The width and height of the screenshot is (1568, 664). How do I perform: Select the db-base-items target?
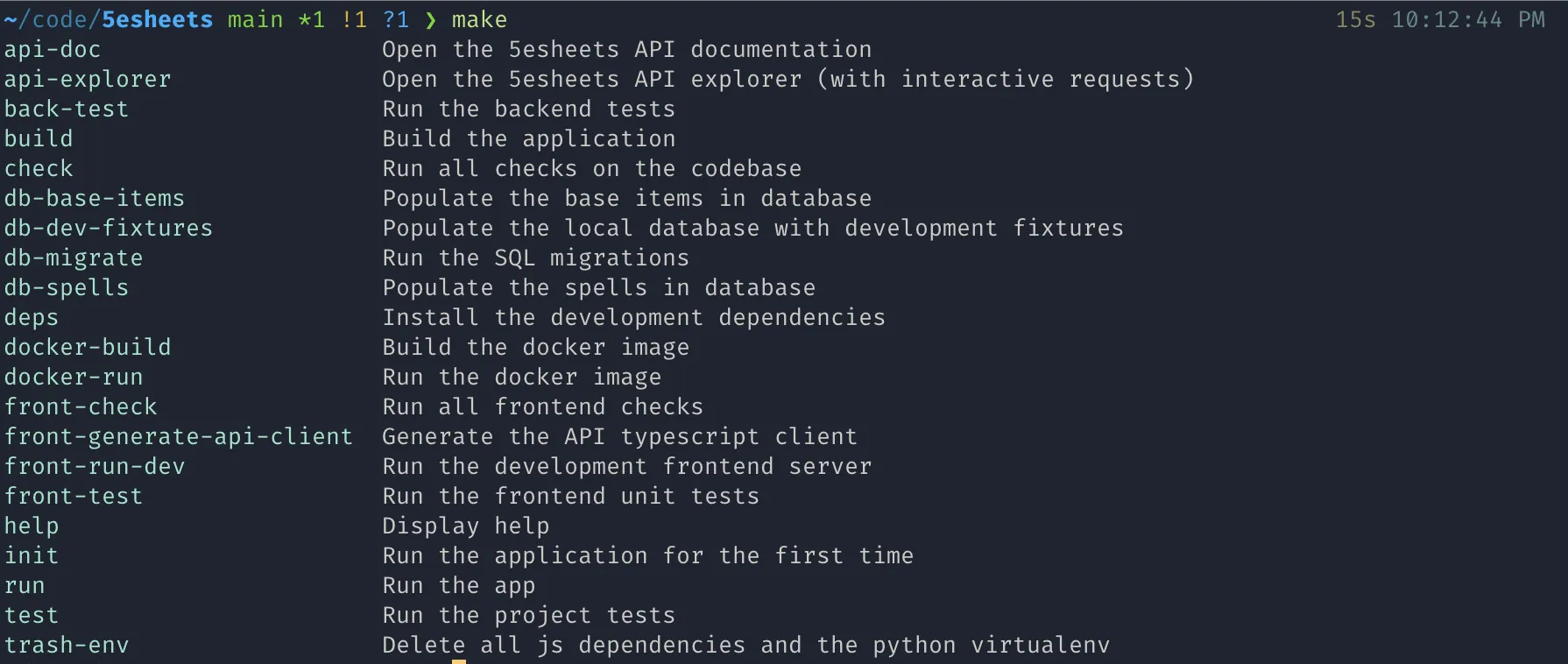(95, 199)
